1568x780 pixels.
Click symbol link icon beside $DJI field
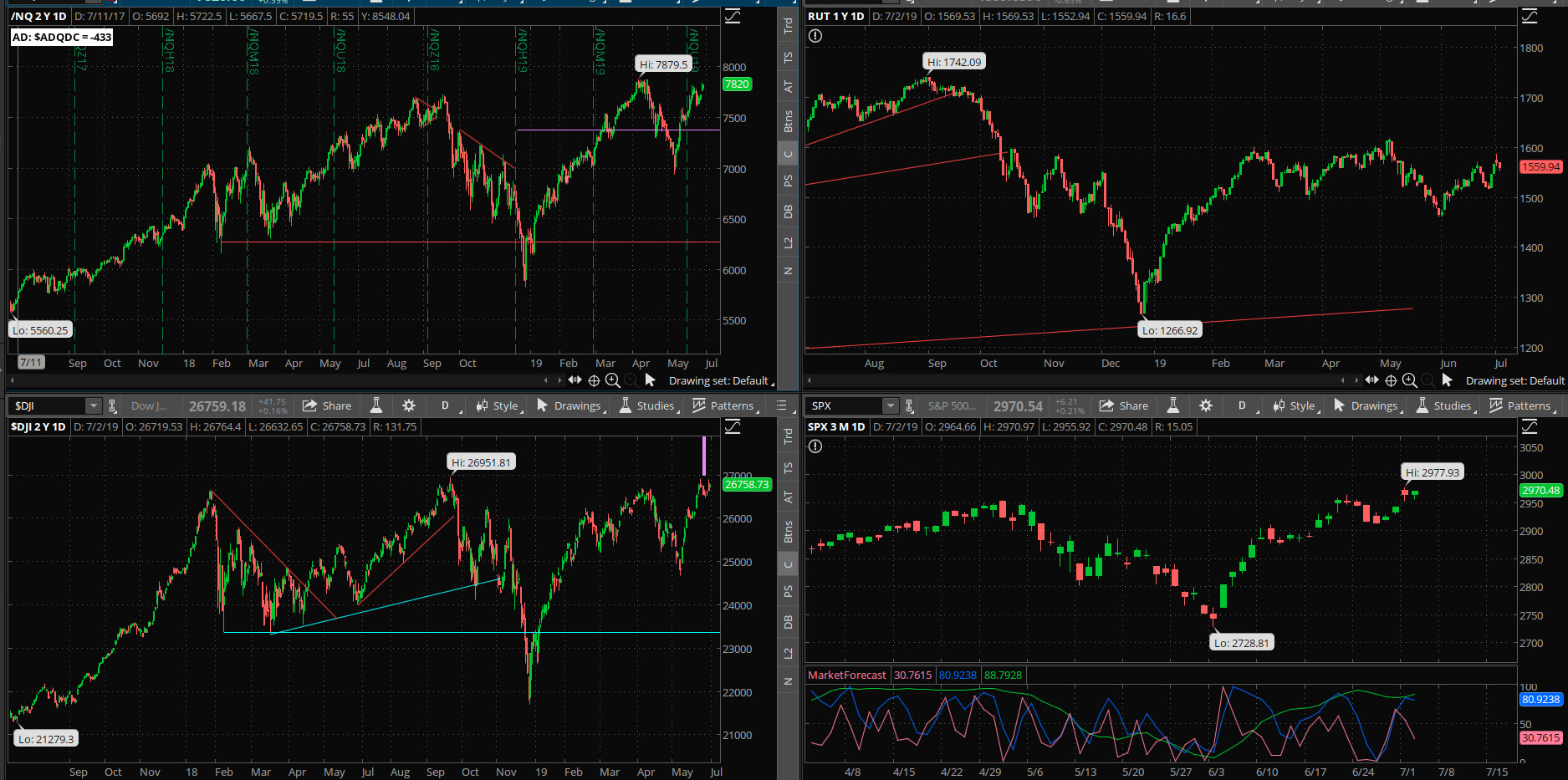112,405
